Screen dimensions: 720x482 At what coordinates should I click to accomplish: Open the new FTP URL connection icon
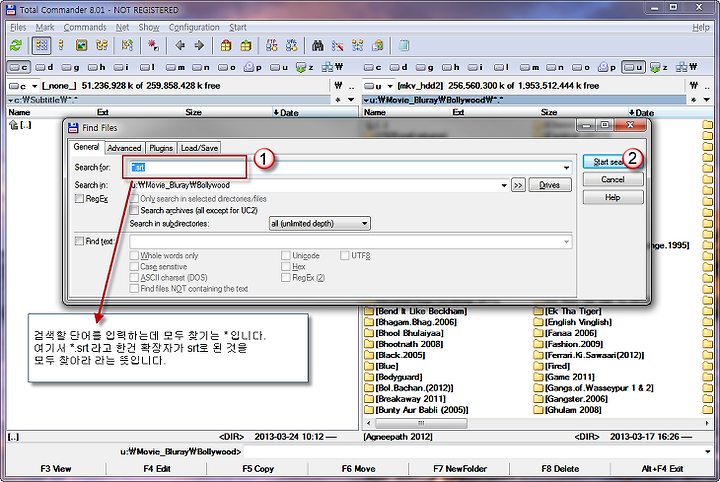[x=292, y=45]
